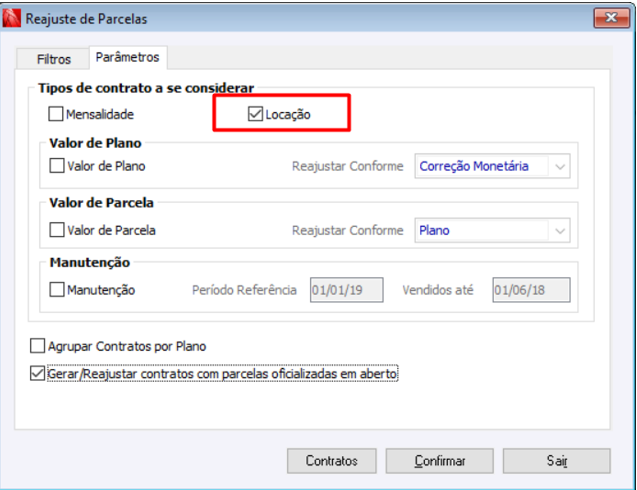Uncheck the Locação checkbox
This screenshot has height=490, width=637.
255,115
